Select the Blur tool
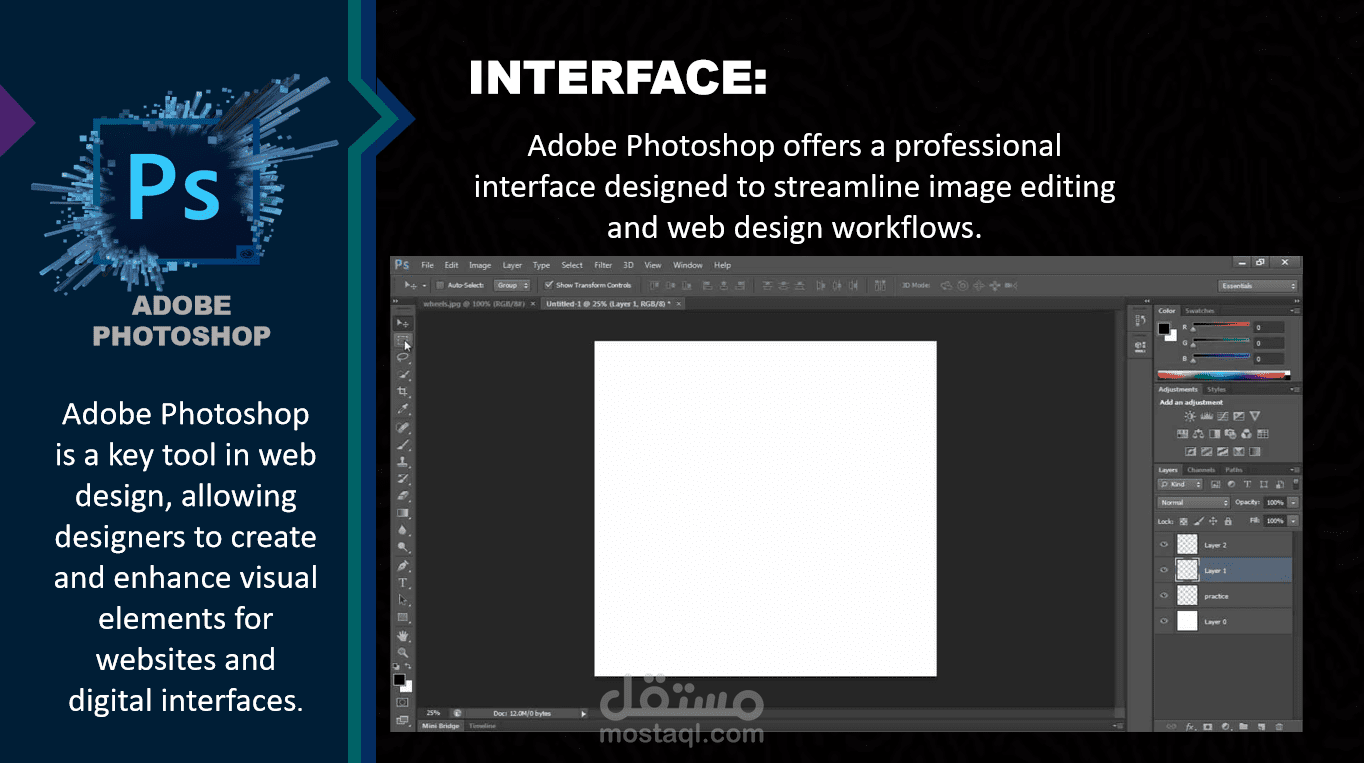 [402, 530]
